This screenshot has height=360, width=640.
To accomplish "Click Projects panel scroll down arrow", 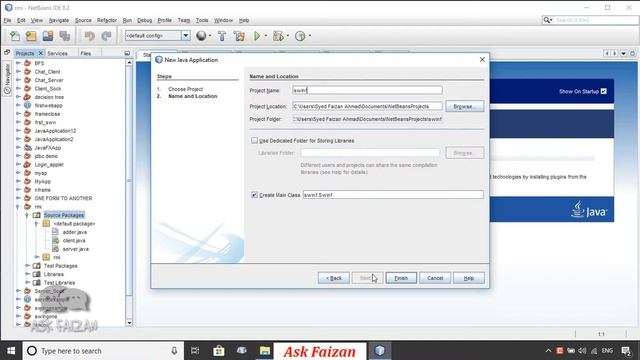I will pos(129,323).
